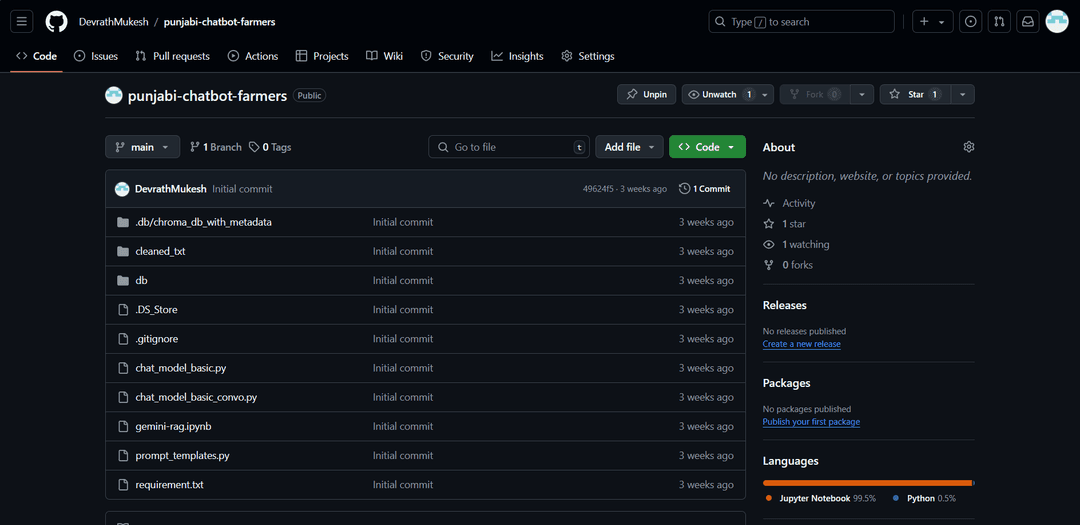This screenshot has width=1080, height=525.
Task: Expand the Star lists dropdown caret
Action: point(962,94)
